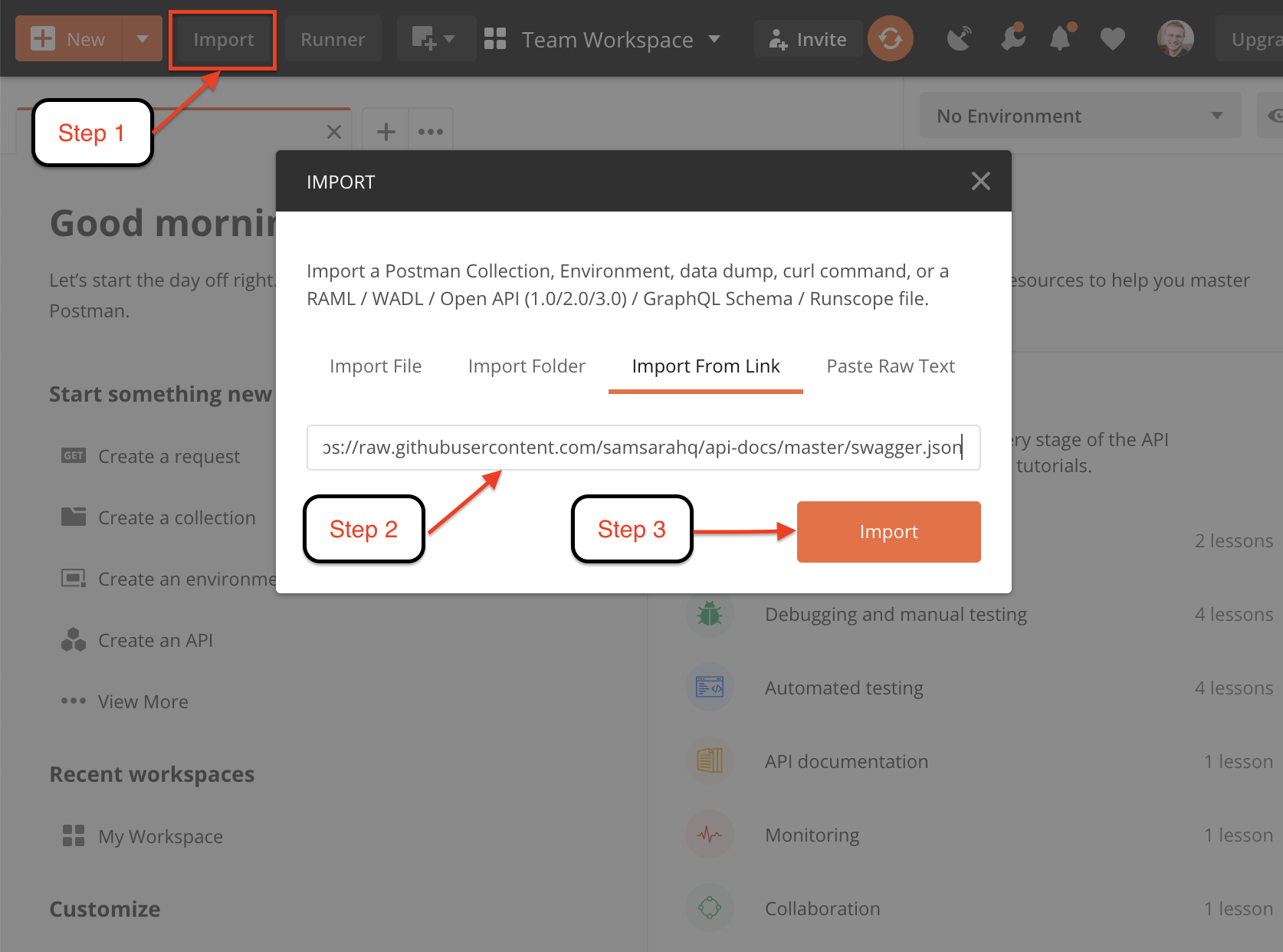Close the open request tab
This screenshot has height=952, width=1283.
click(x=333, y=132)
